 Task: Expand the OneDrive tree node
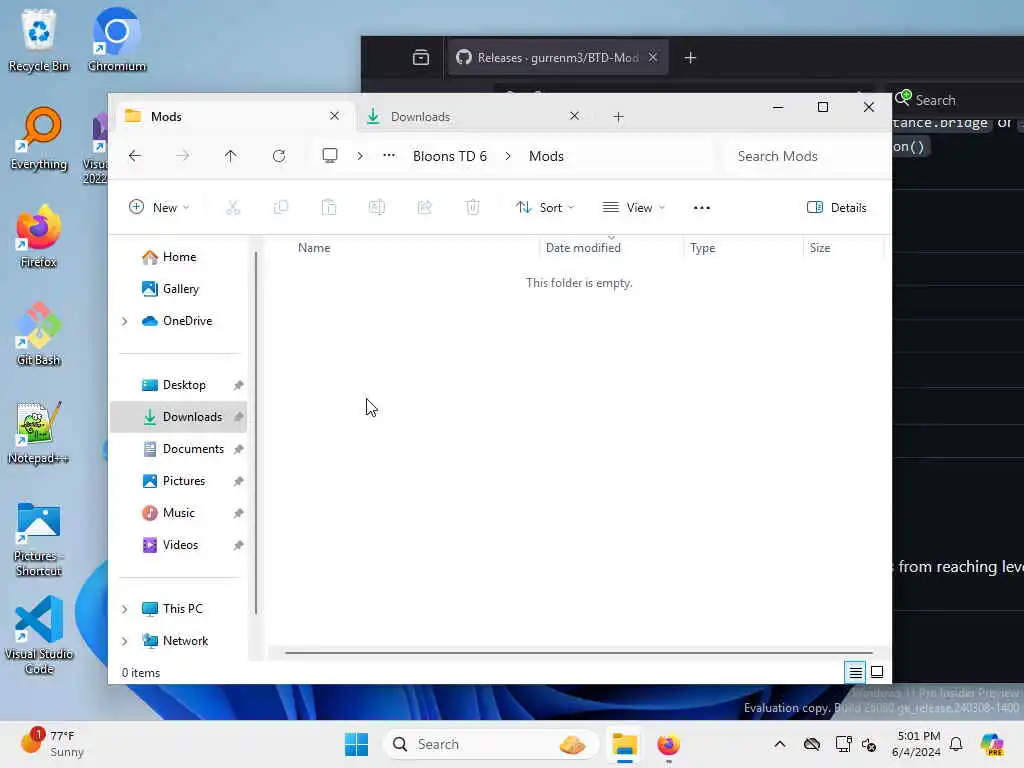pyautogui.click(x=124, y=321)
